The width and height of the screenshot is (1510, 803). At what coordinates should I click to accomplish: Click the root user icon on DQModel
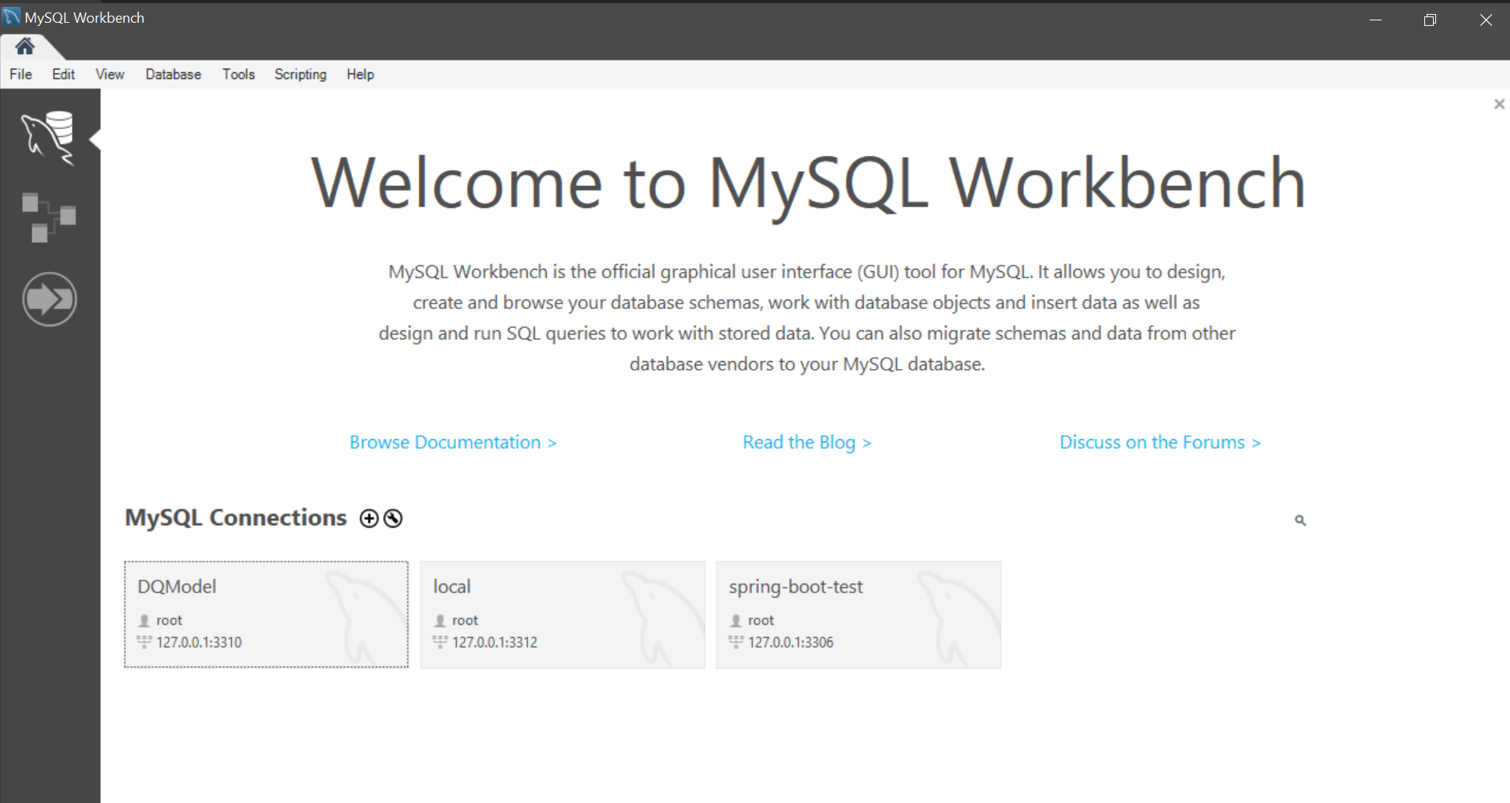tap(144, 621)
